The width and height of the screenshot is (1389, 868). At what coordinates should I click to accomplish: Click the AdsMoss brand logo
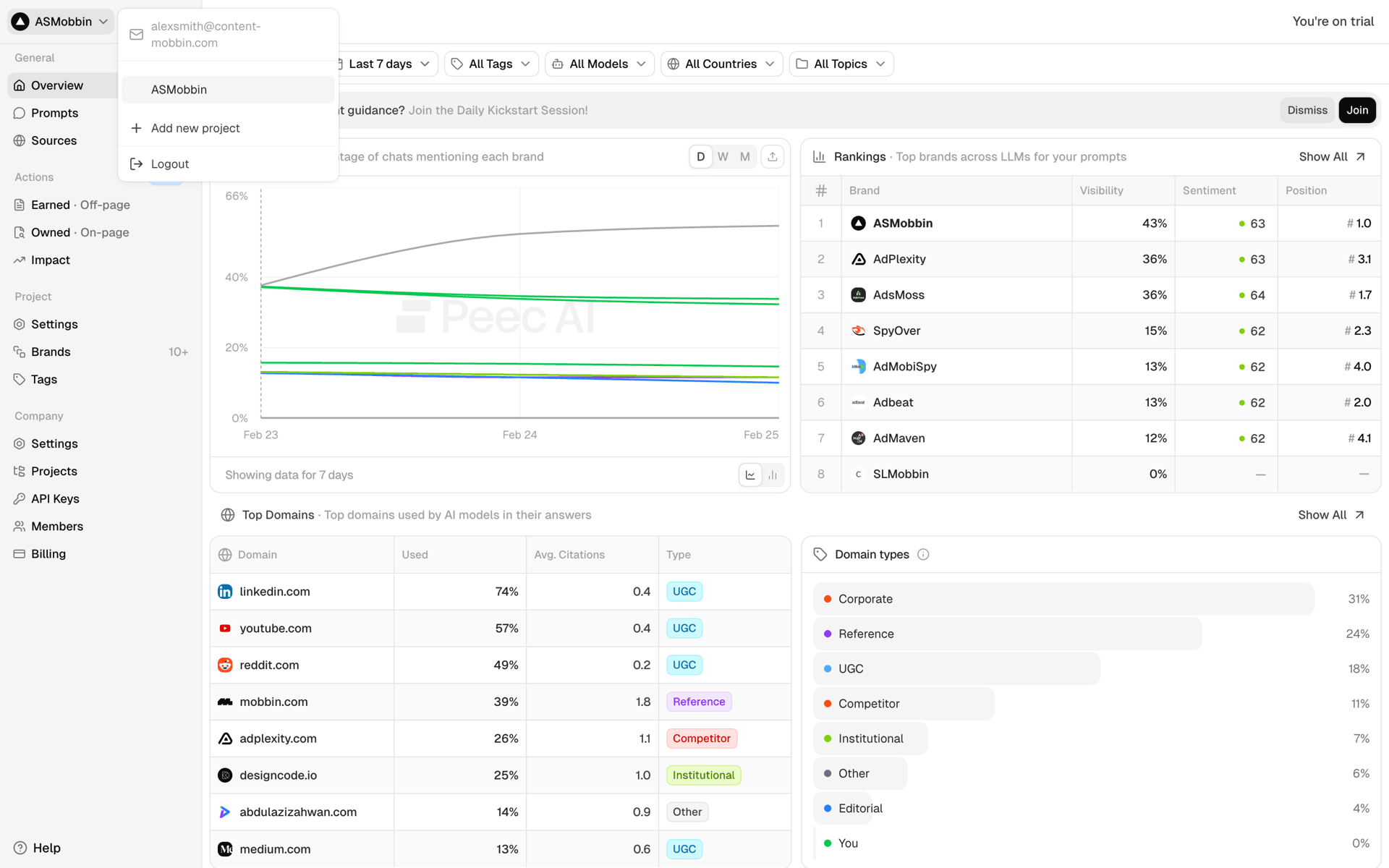click(x=859, y=295)
